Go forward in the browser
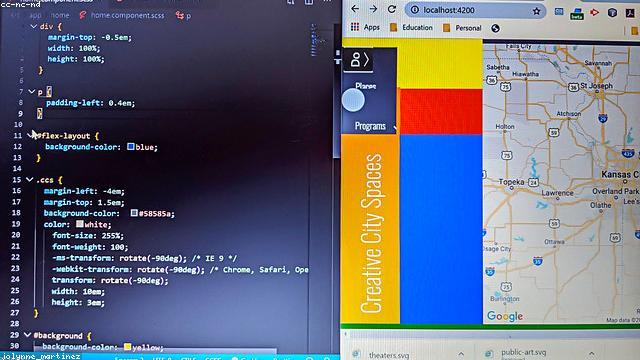Image resolution: width=640 pixels, height=360 pixels. tap(373, 9)
